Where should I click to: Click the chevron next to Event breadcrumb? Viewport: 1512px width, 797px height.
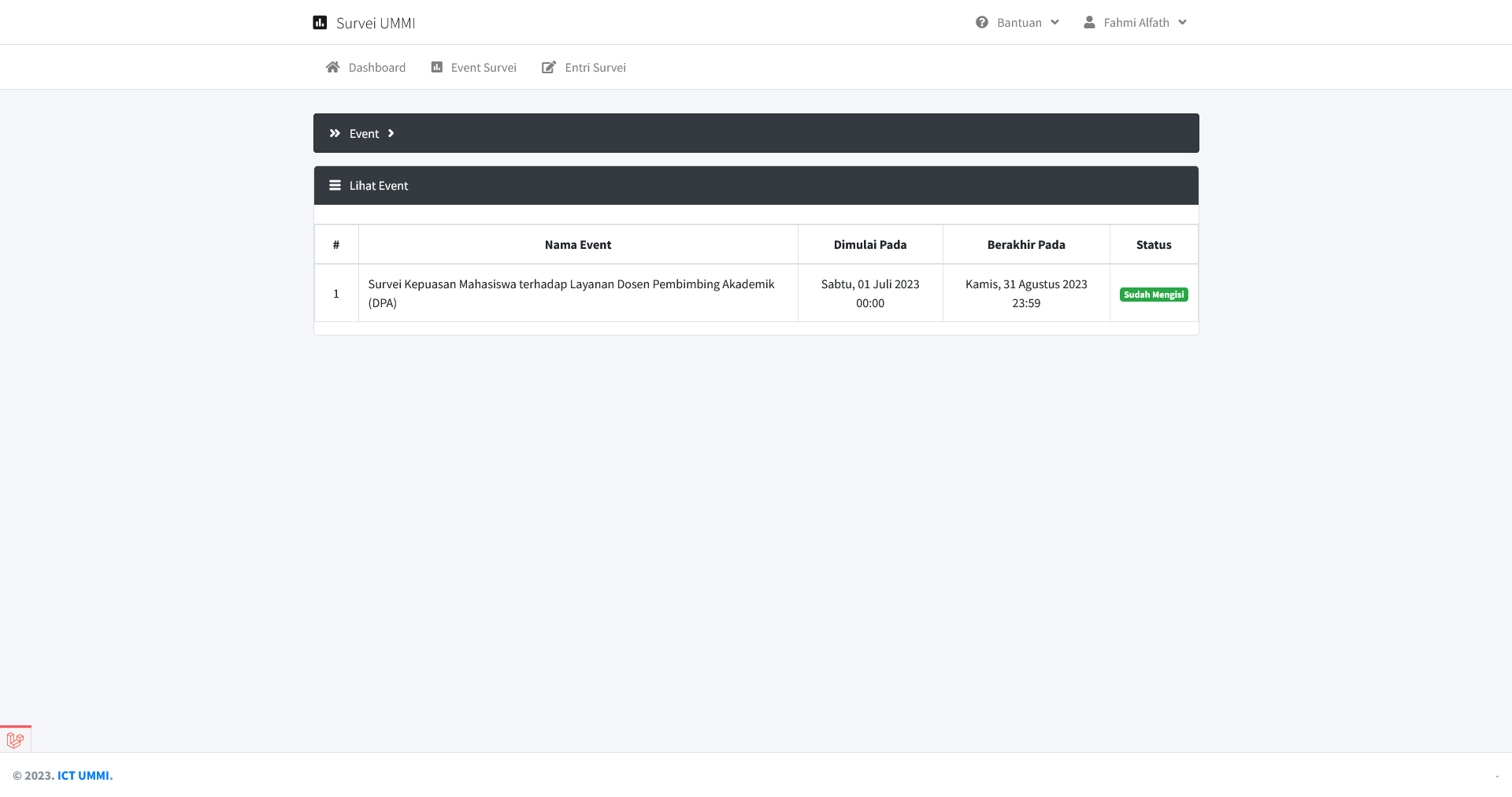(391, 133)
